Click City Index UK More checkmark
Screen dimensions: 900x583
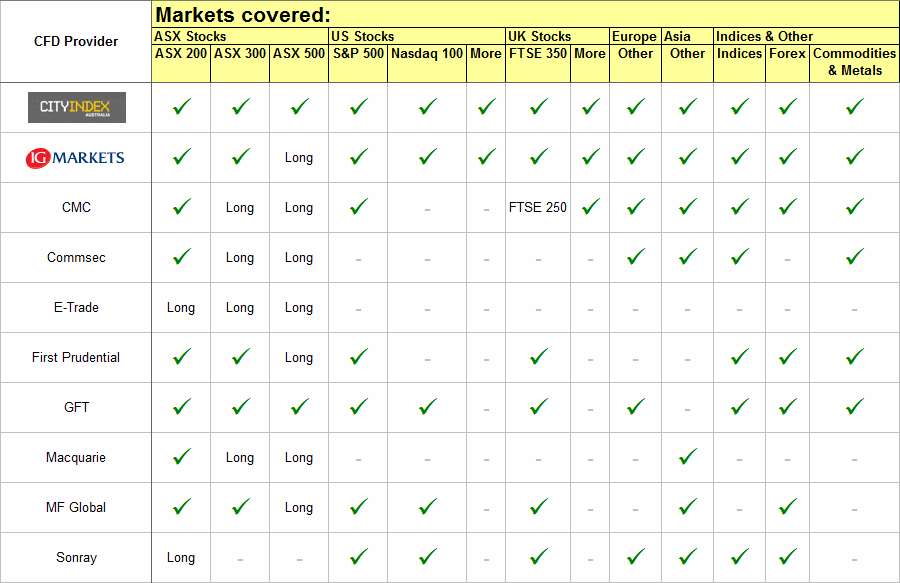pos(591,107)
